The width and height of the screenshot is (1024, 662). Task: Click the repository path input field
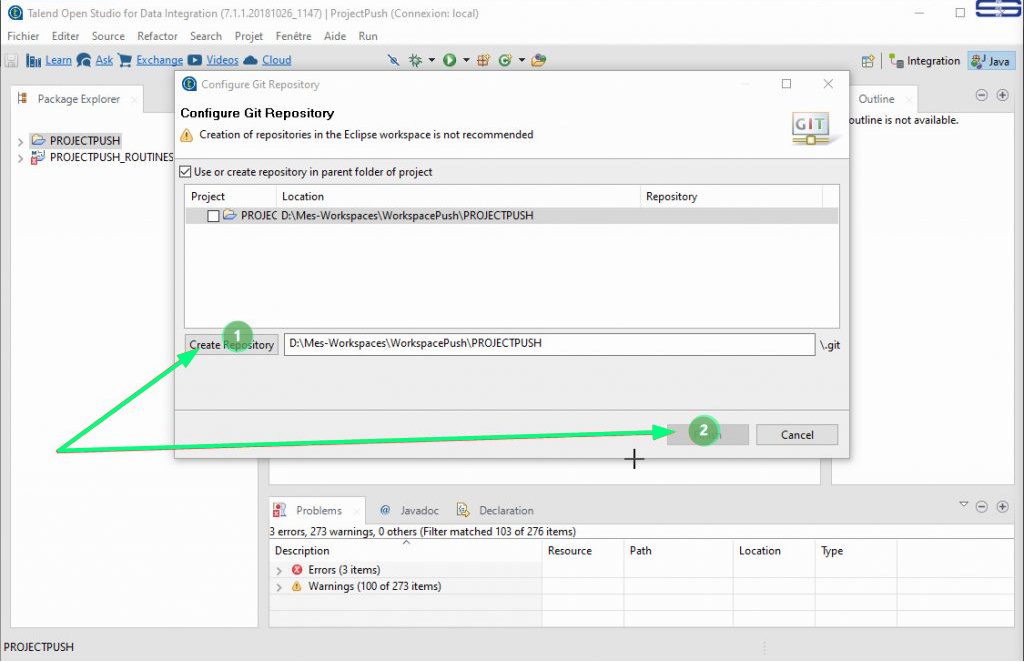(x=549, y=344)
